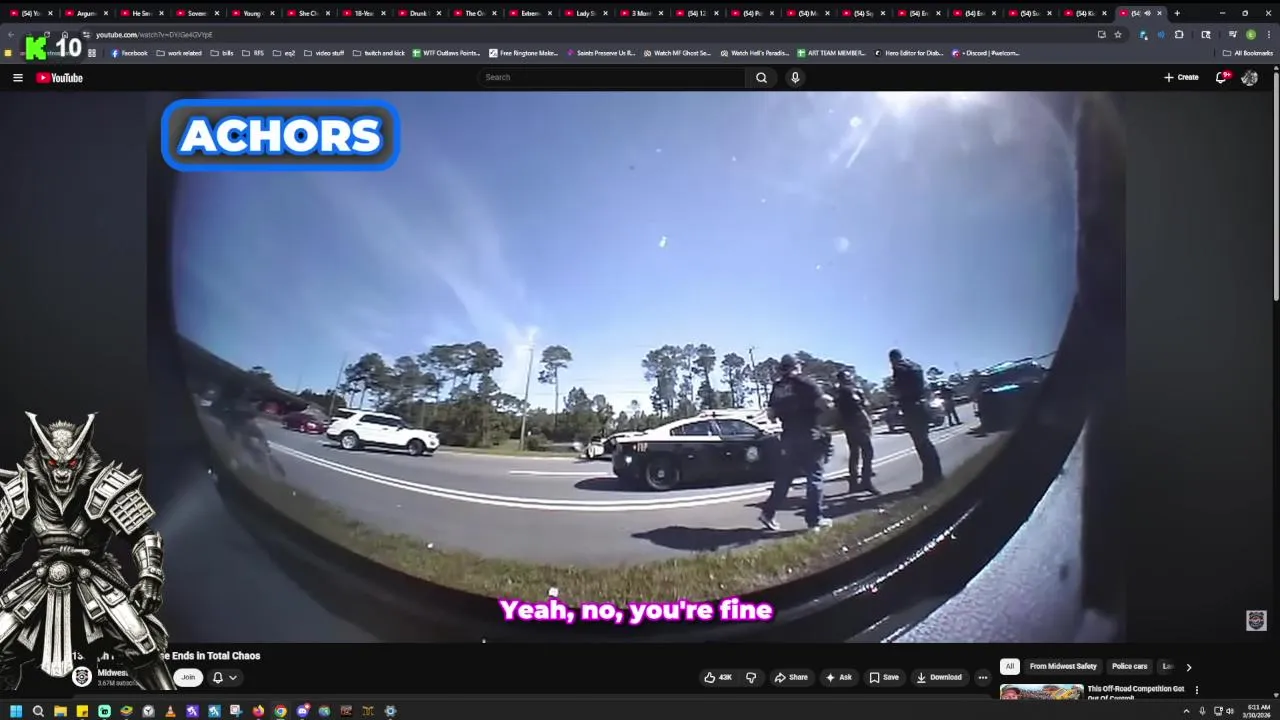Open the apps grid in bookmarks bar

coord(92,53)
